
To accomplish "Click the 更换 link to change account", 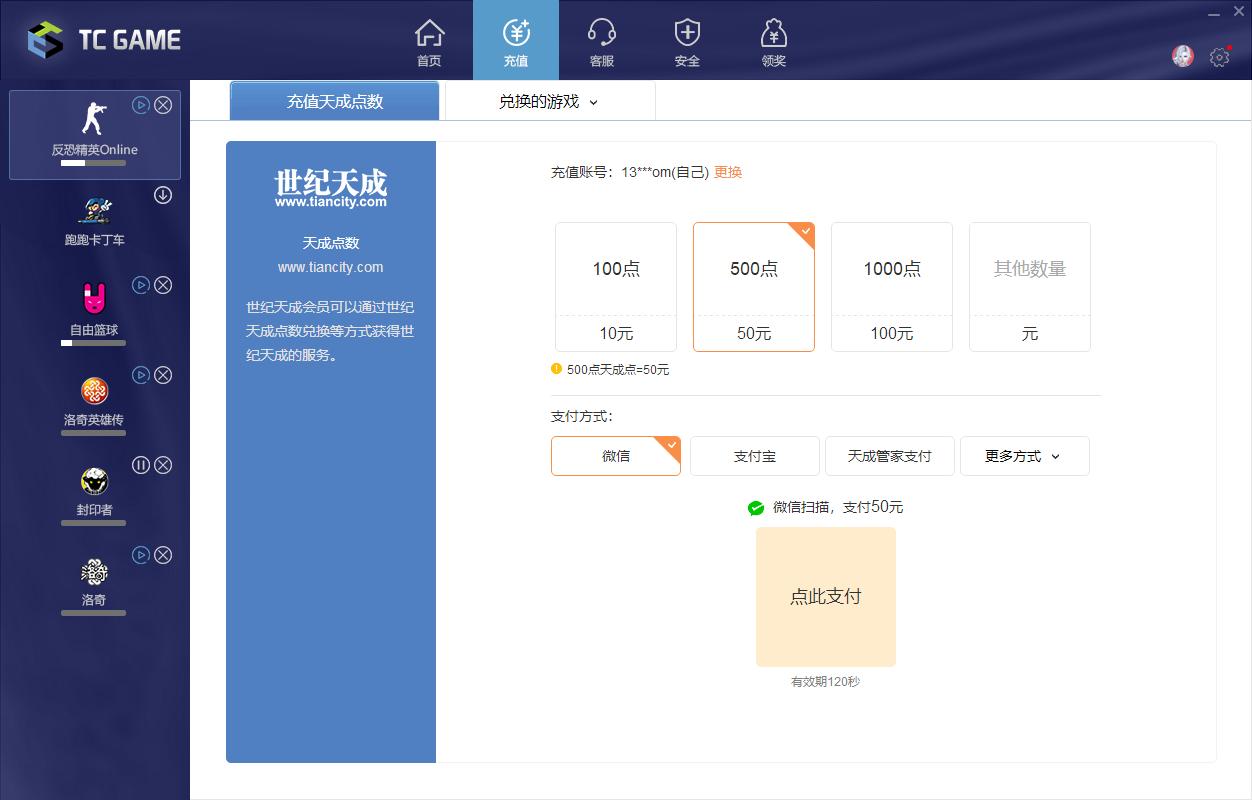I will pyautogui.click(x=727, y=172).
